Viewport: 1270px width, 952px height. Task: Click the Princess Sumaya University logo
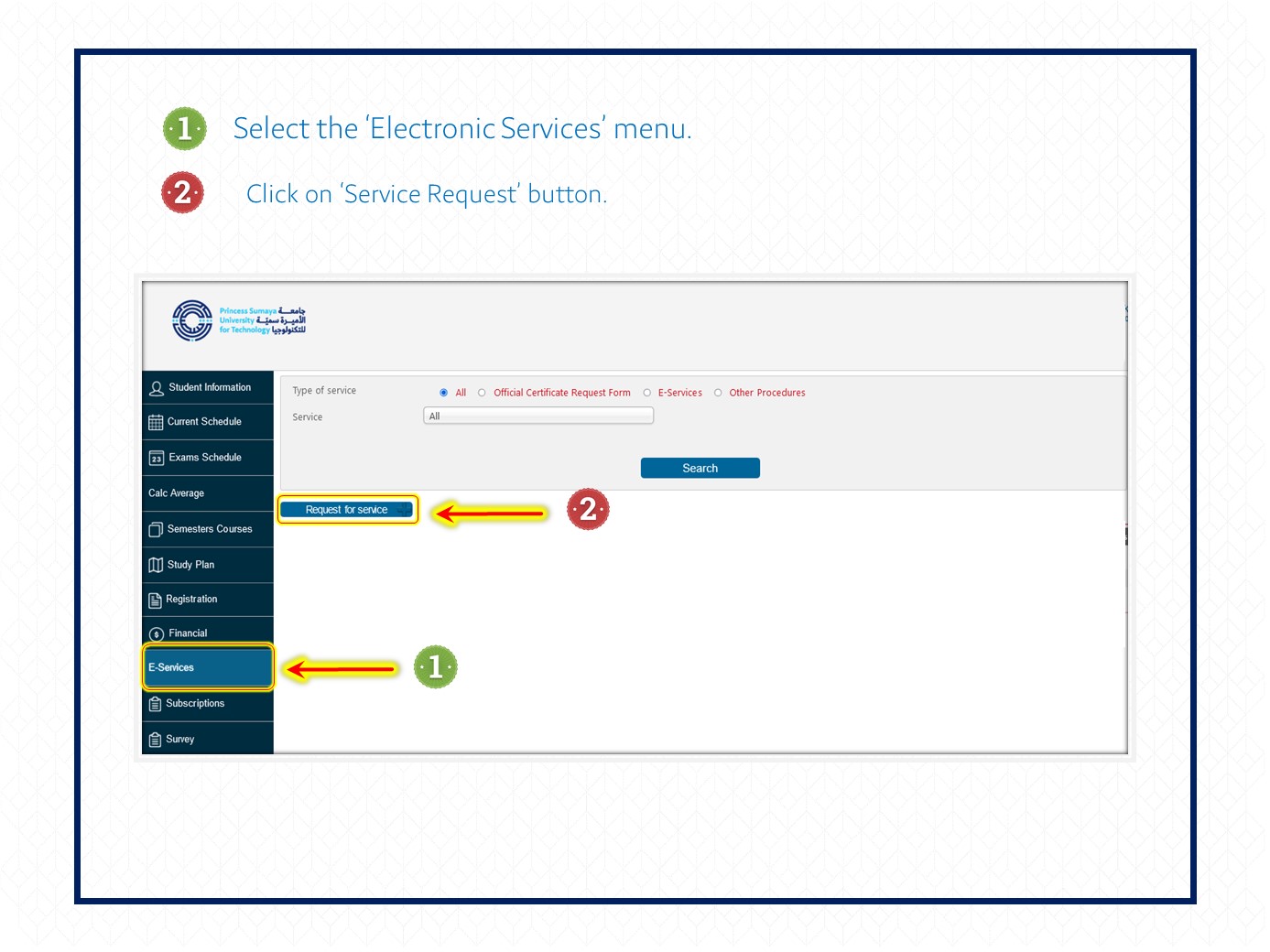[239, 320]
